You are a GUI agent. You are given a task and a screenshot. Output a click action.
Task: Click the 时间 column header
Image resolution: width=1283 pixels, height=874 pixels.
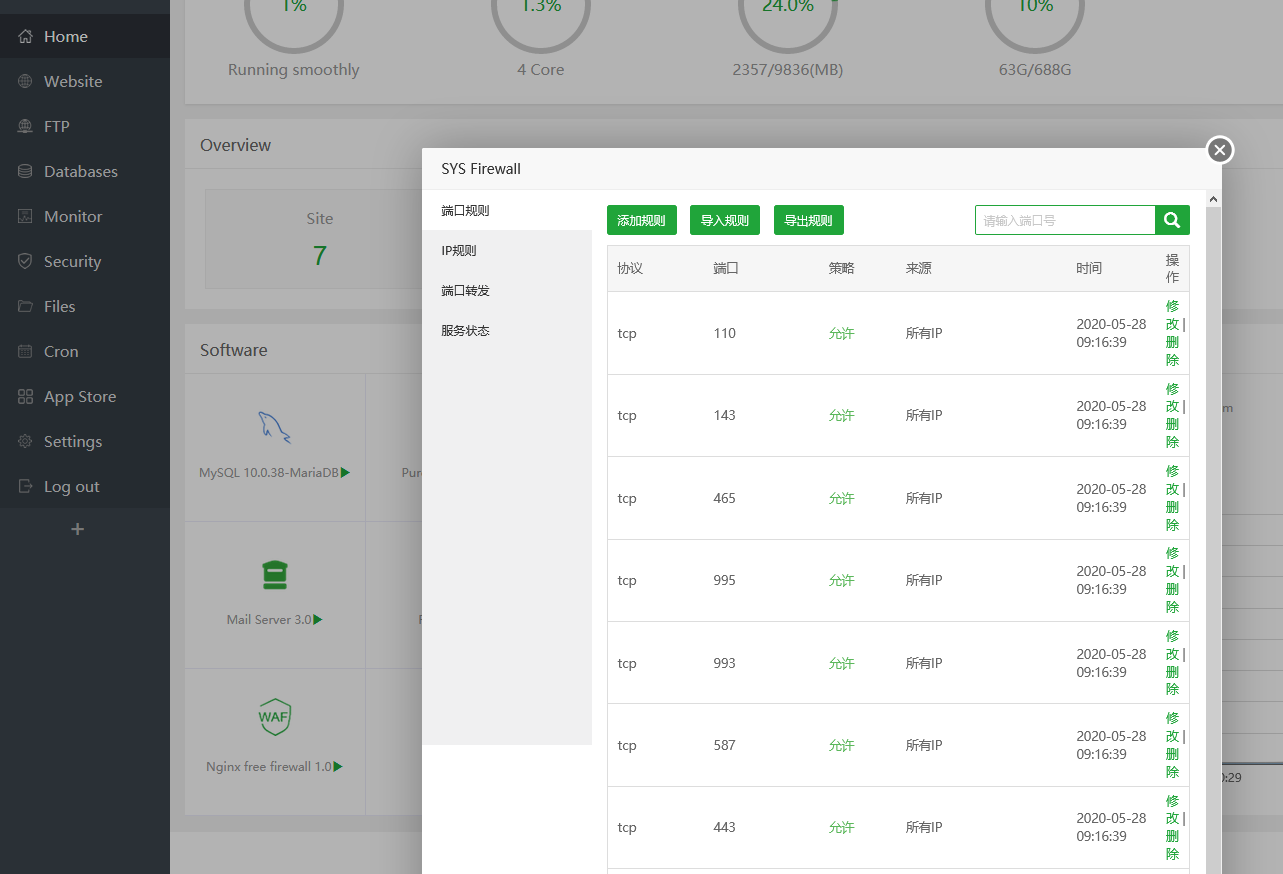click(1089, 268)
